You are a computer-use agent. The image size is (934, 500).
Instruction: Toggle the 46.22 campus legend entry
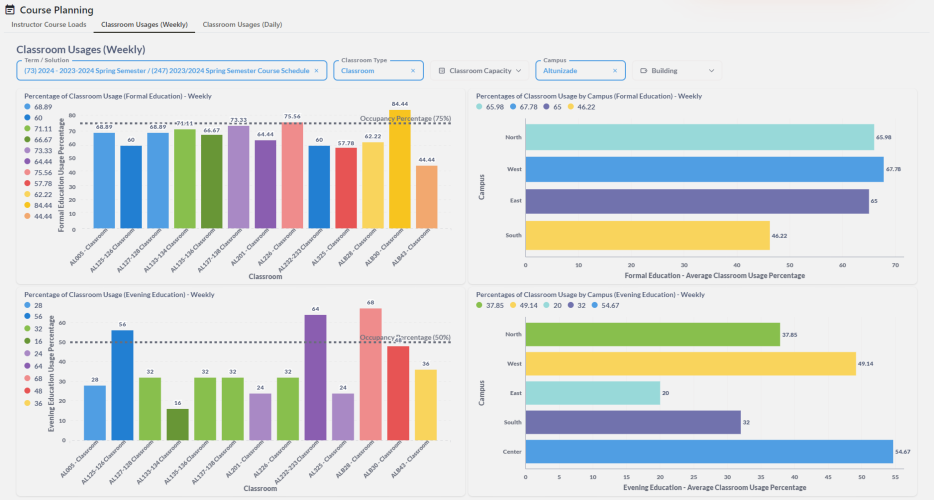pyautogui.click(x=581, y=107)
